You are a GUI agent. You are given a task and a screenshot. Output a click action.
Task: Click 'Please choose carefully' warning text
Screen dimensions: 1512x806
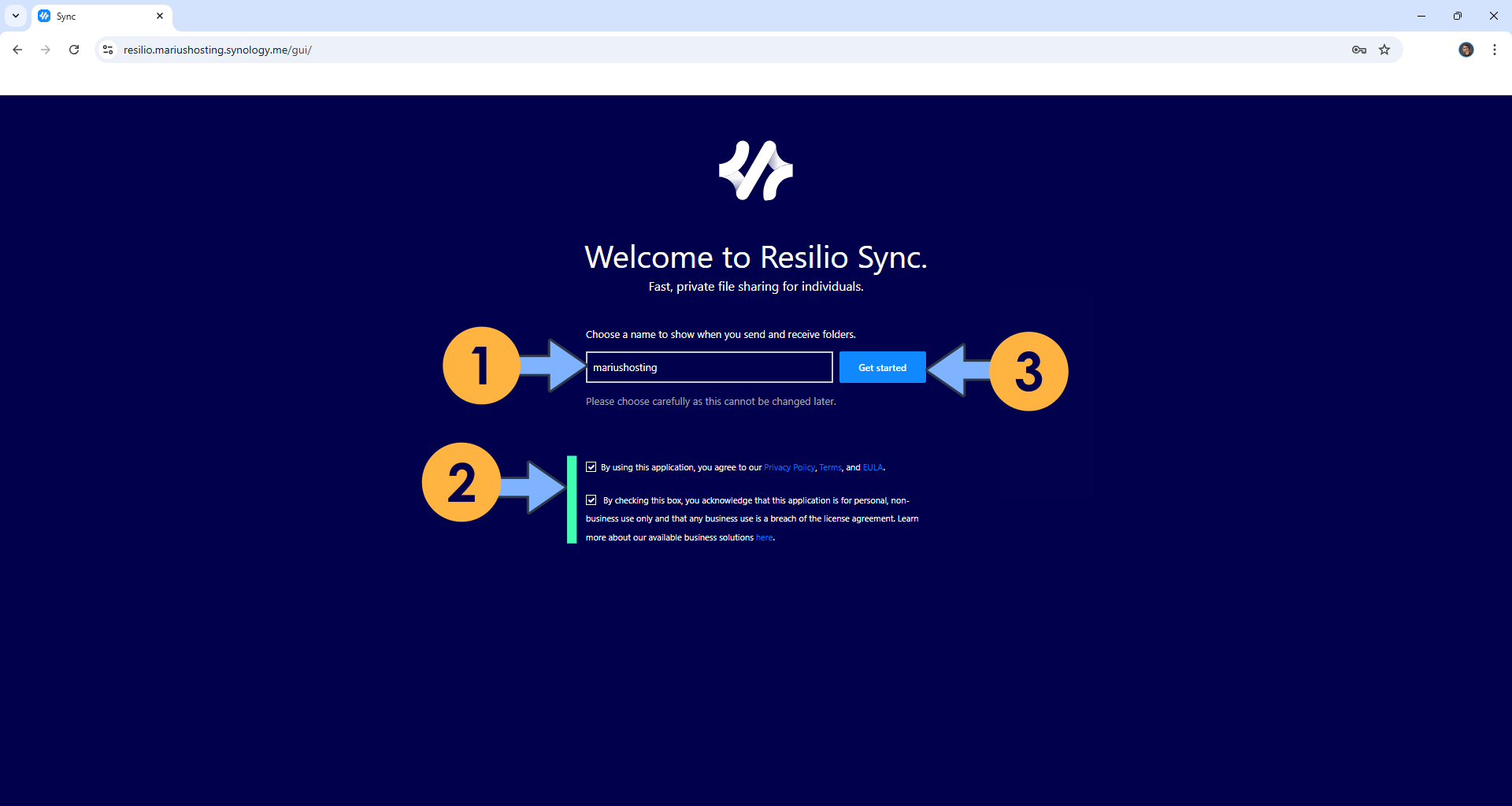click(711, 402)
